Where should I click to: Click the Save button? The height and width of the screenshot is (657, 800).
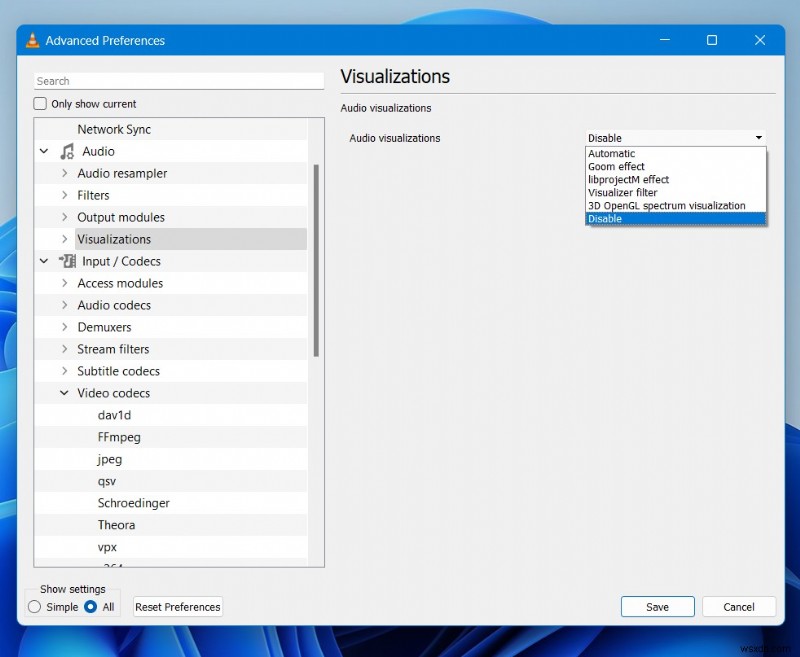tap(657, 607)
